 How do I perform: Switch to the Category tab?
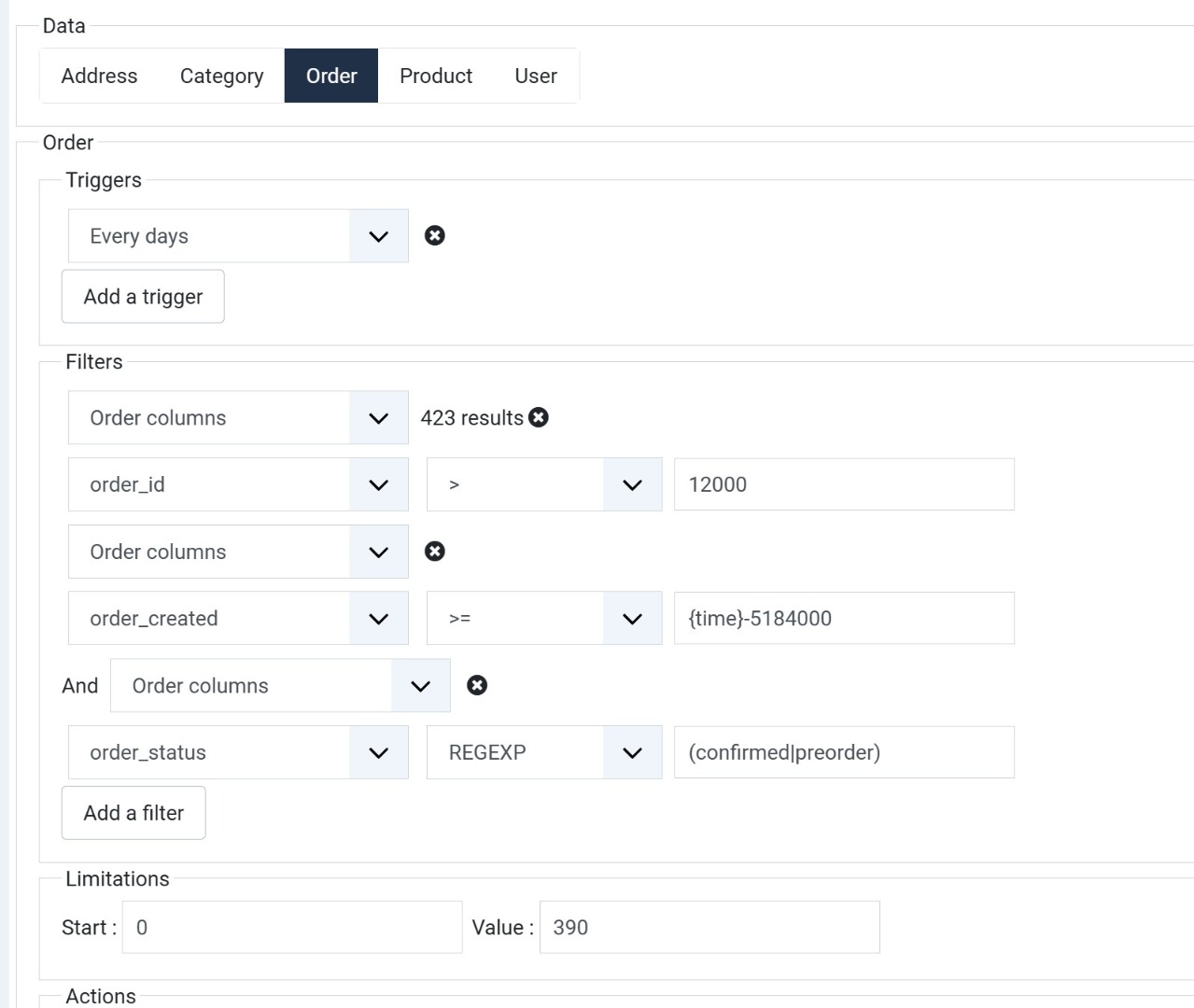pos(221,76)
